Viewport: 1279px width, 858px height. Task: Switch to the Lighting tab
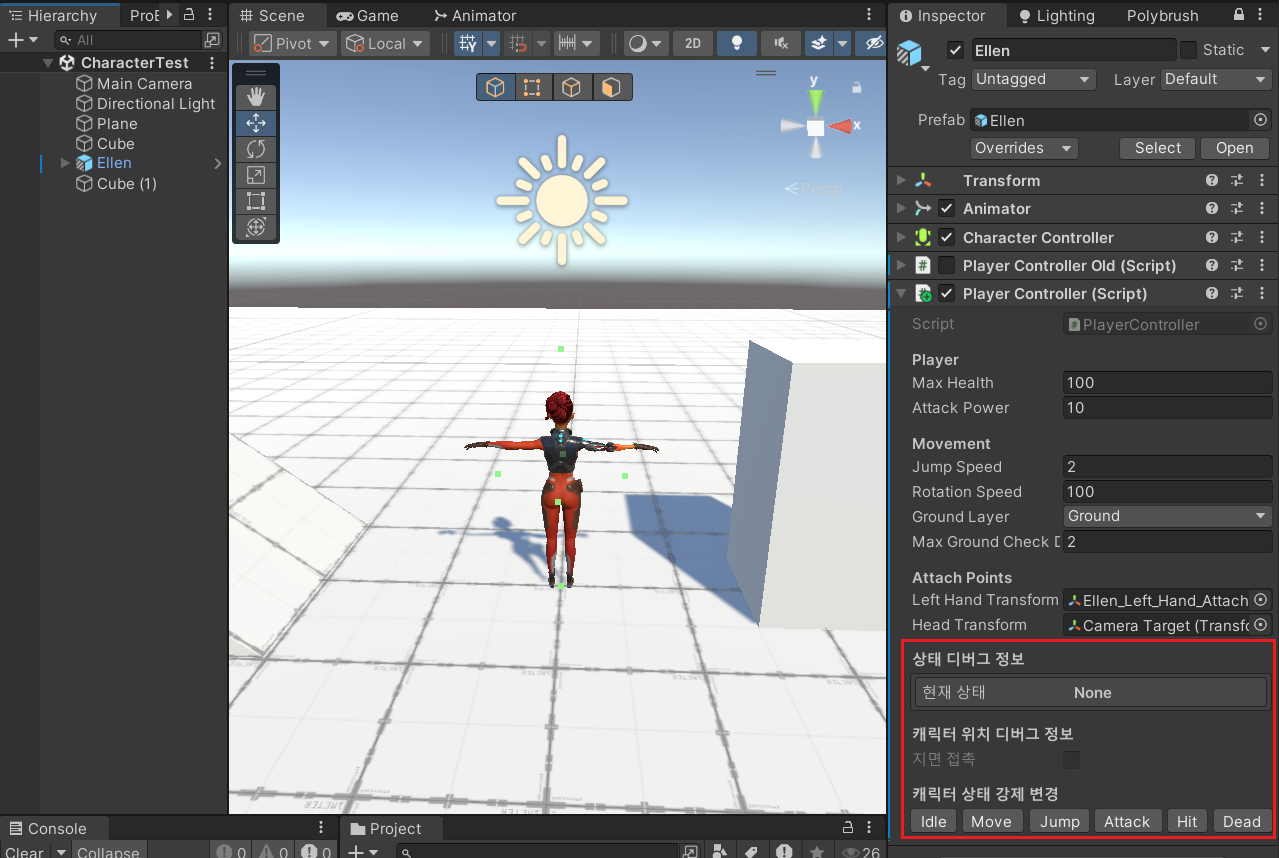pos(1056,15)
